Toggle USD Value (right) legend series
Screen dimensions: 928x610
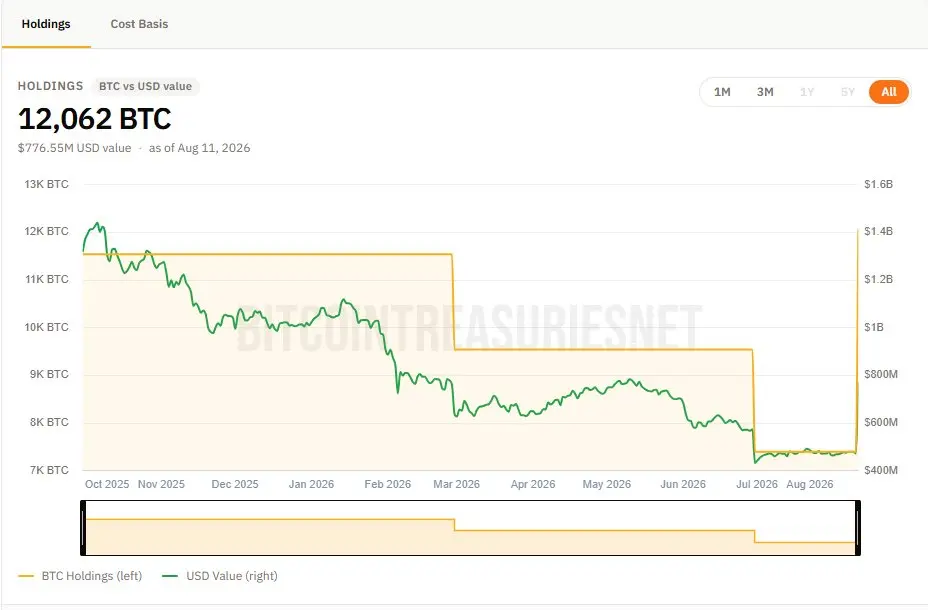coord(220,576)
